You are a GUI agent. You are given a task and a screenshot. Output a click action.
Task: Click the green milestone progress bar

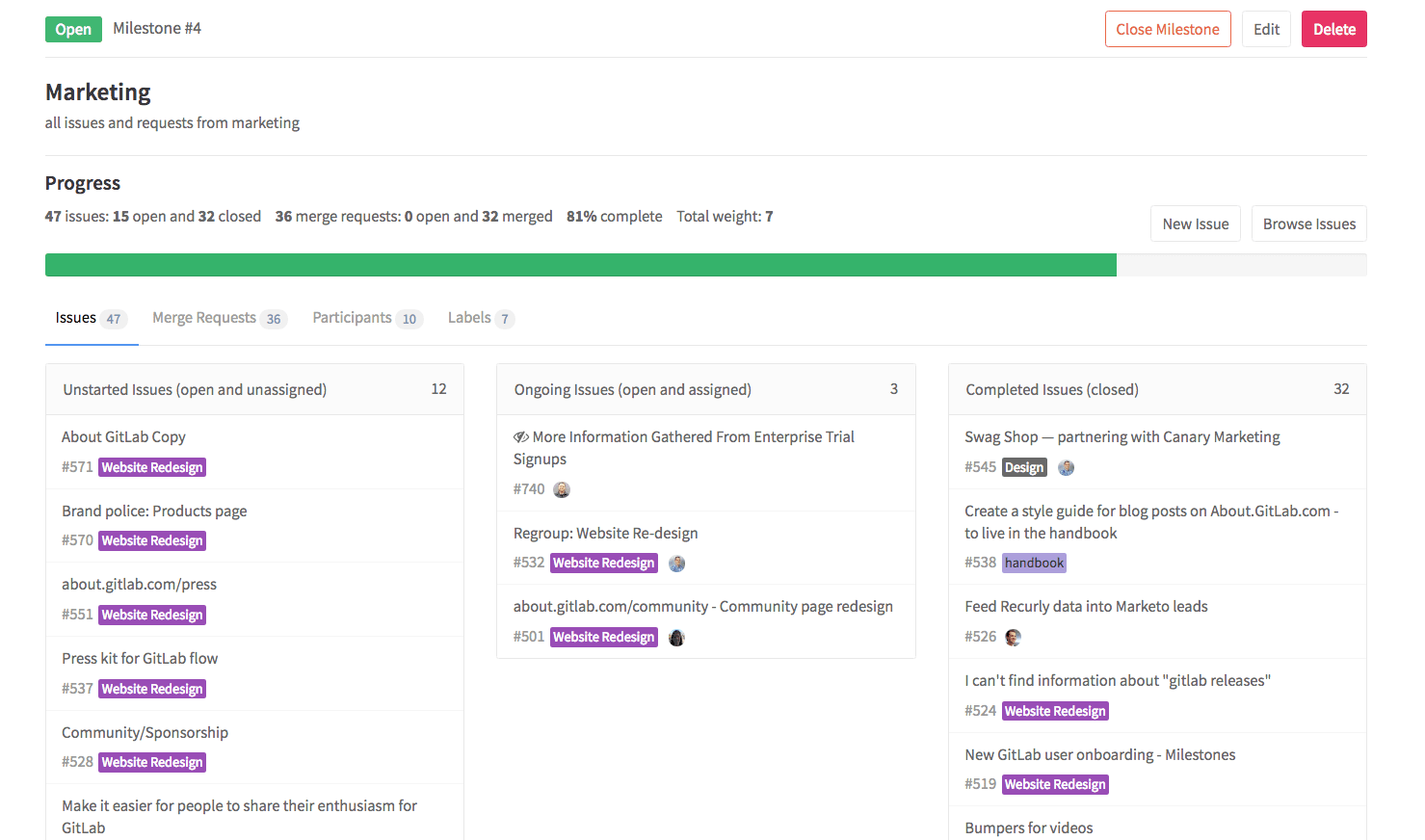(578, 264)
